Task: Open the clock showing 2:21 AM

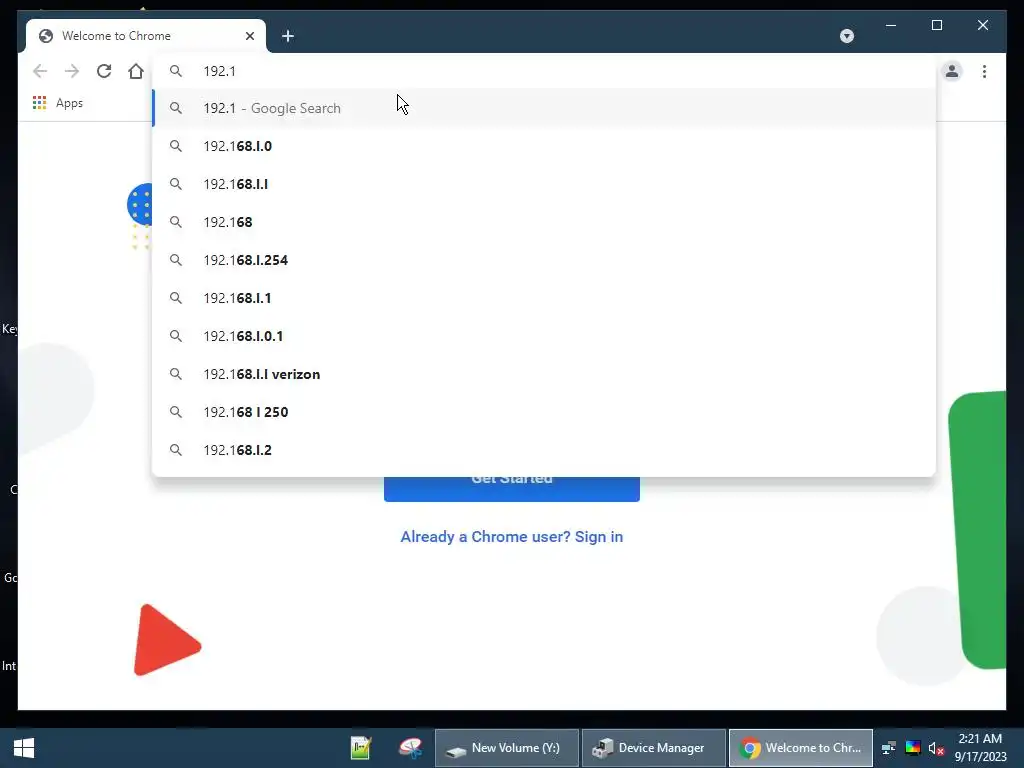Action: point(980,748)
